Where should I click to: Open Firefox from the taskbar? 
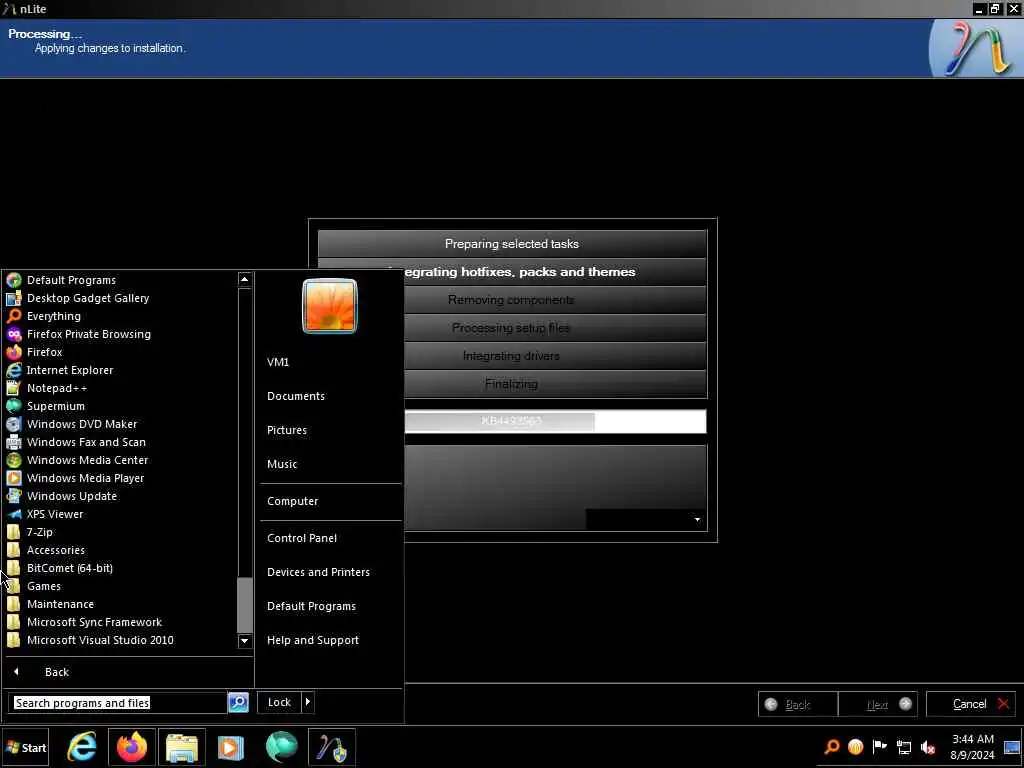point(132,747)
